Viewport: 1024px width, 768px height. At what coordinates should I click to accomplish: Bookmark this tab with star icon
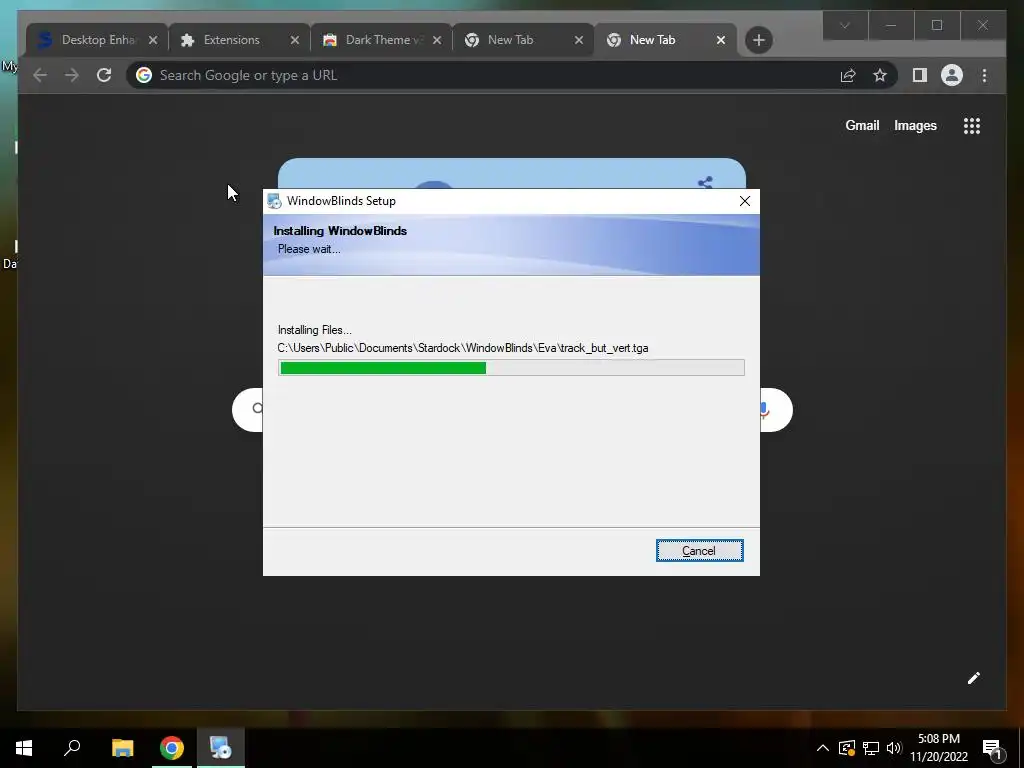pos(880,75)
